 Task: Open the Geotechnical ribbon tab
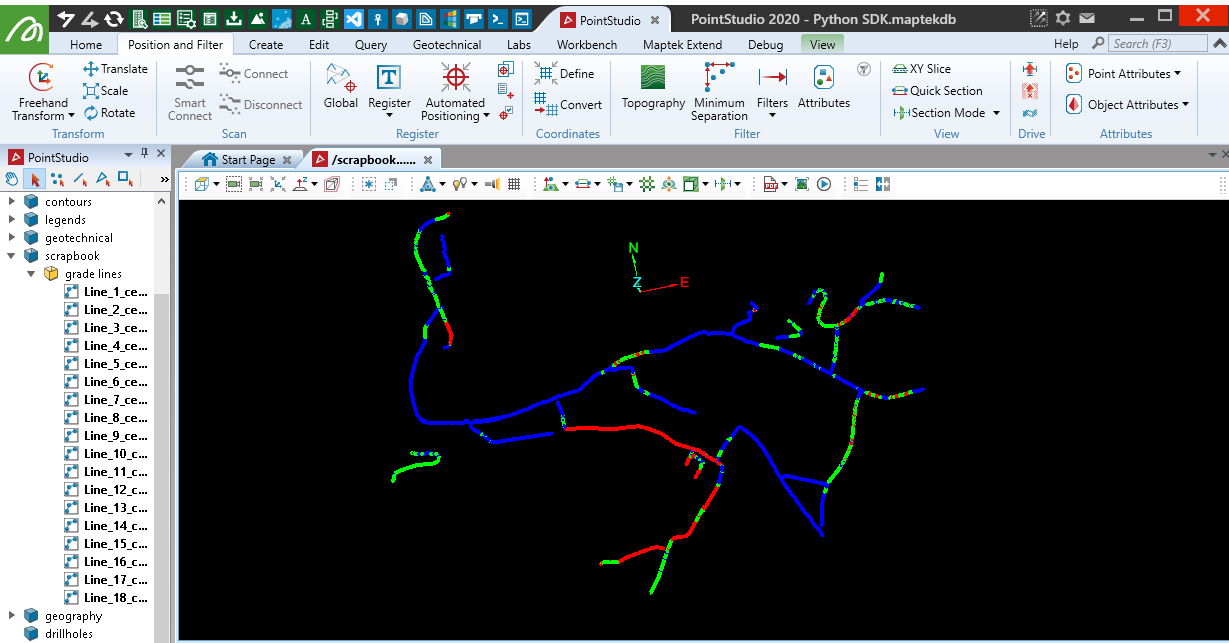(x=447, y=44)
